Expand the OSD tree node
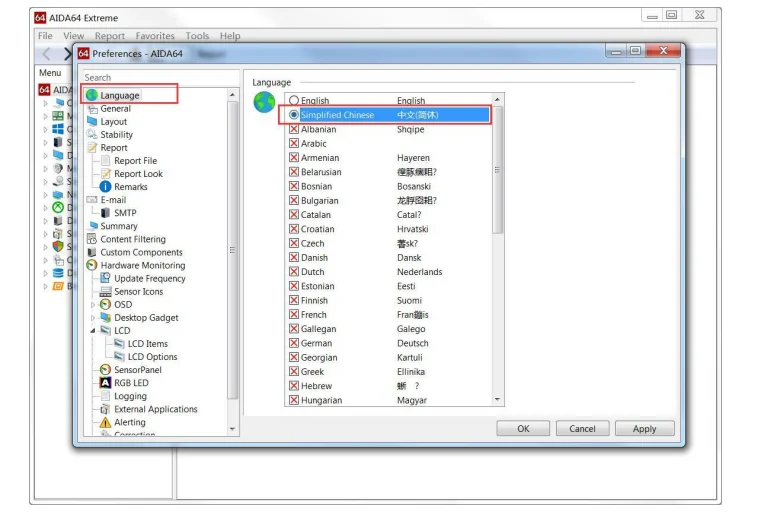Screen dimensions: 783x527 tap(93, 305)
